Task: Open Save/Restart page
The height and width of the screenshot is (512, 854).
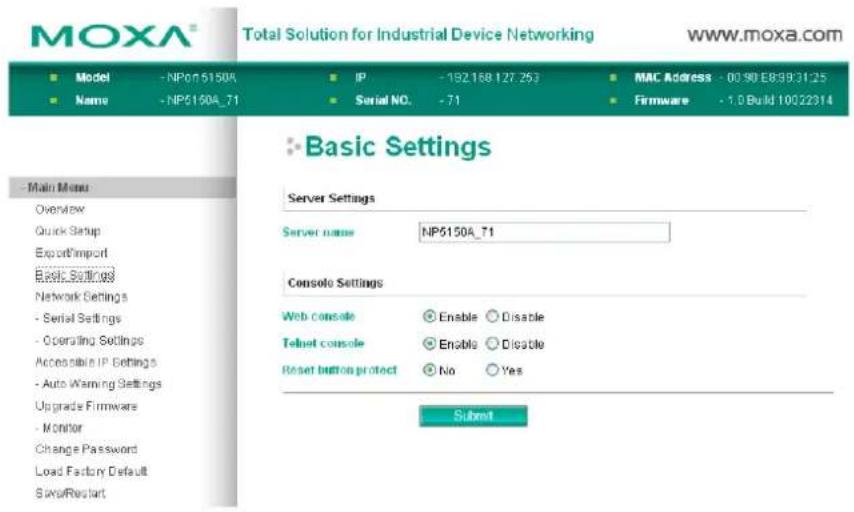Action: (70, 493)
